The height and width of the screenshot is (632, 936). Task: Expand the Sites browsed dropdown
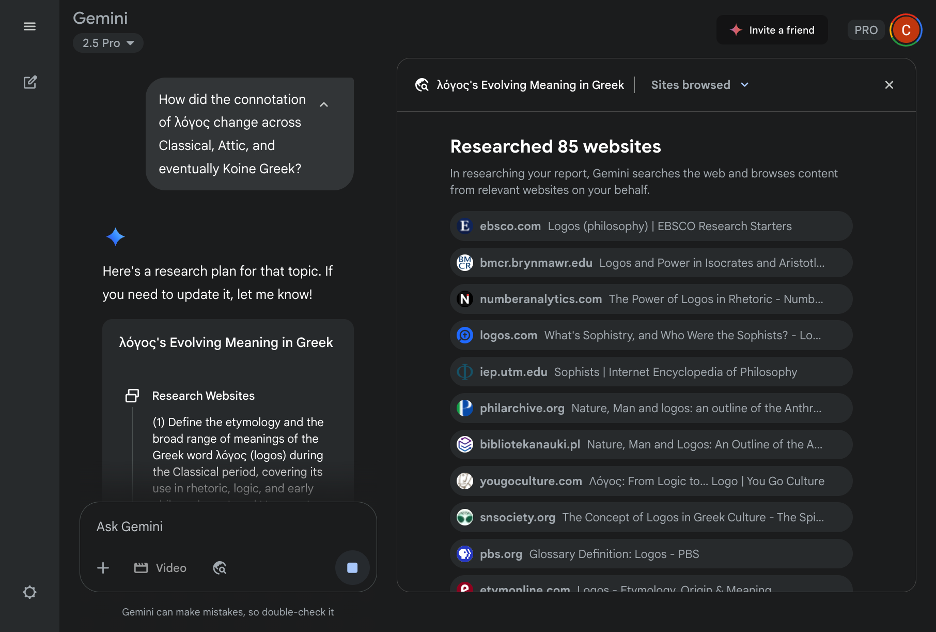tap(700, 85)
